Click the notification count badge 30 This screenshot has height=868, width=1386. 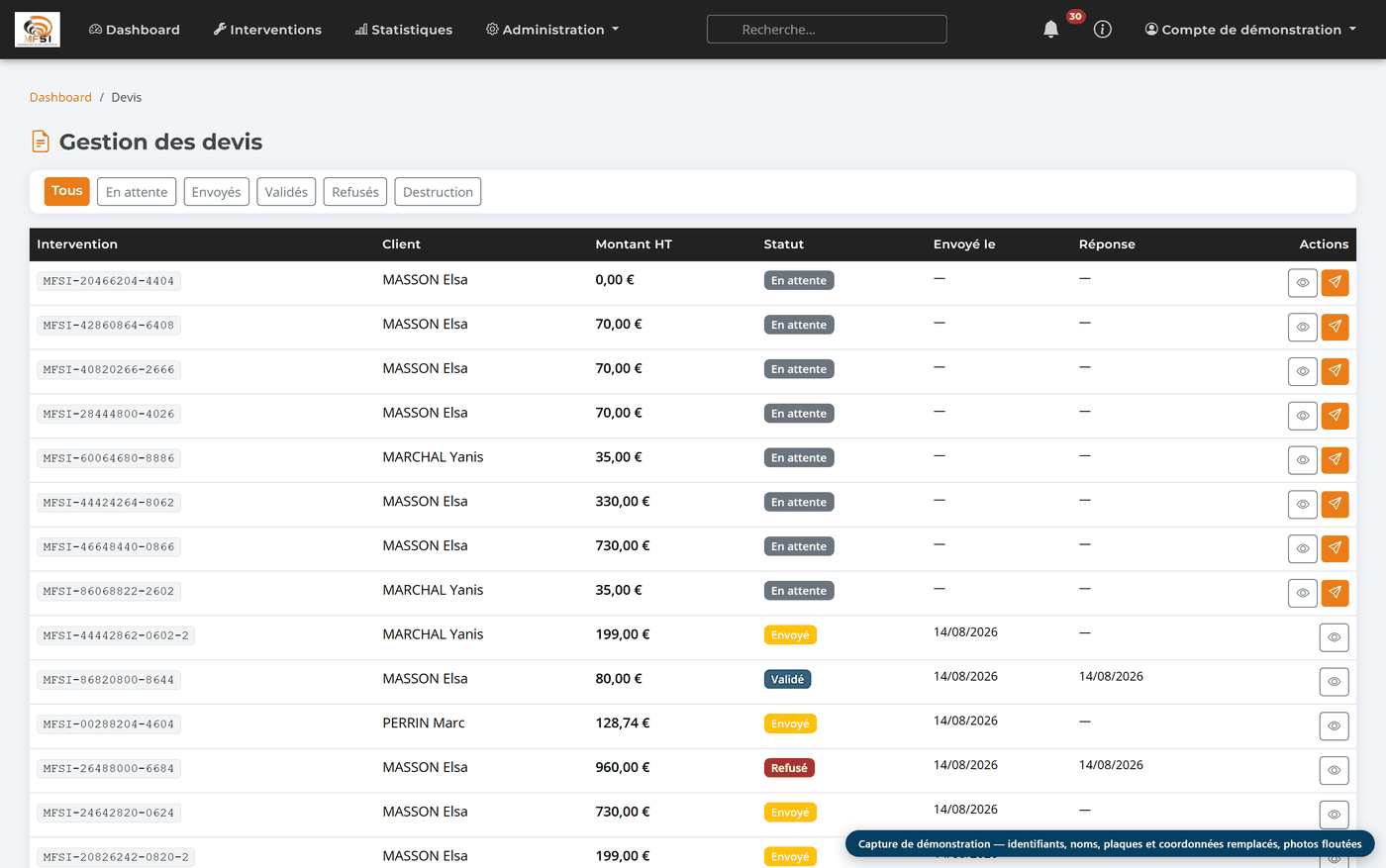pyautogui.click(x=1076, y=17)
